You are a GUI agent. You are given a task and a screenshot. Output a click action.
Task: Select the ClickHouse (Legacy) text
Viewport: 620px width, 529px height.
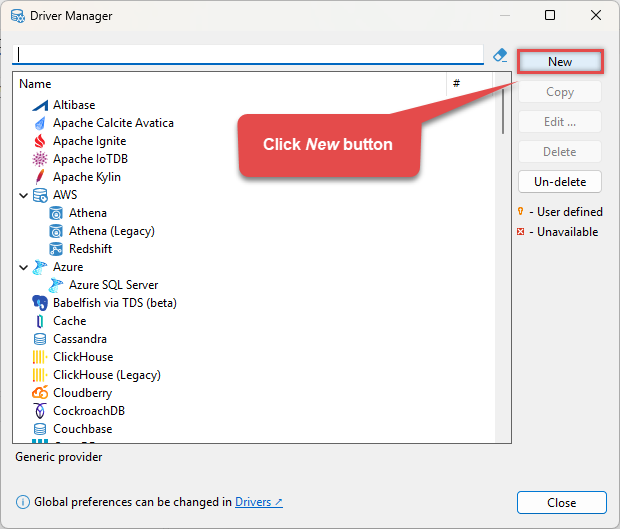point(107,375)
